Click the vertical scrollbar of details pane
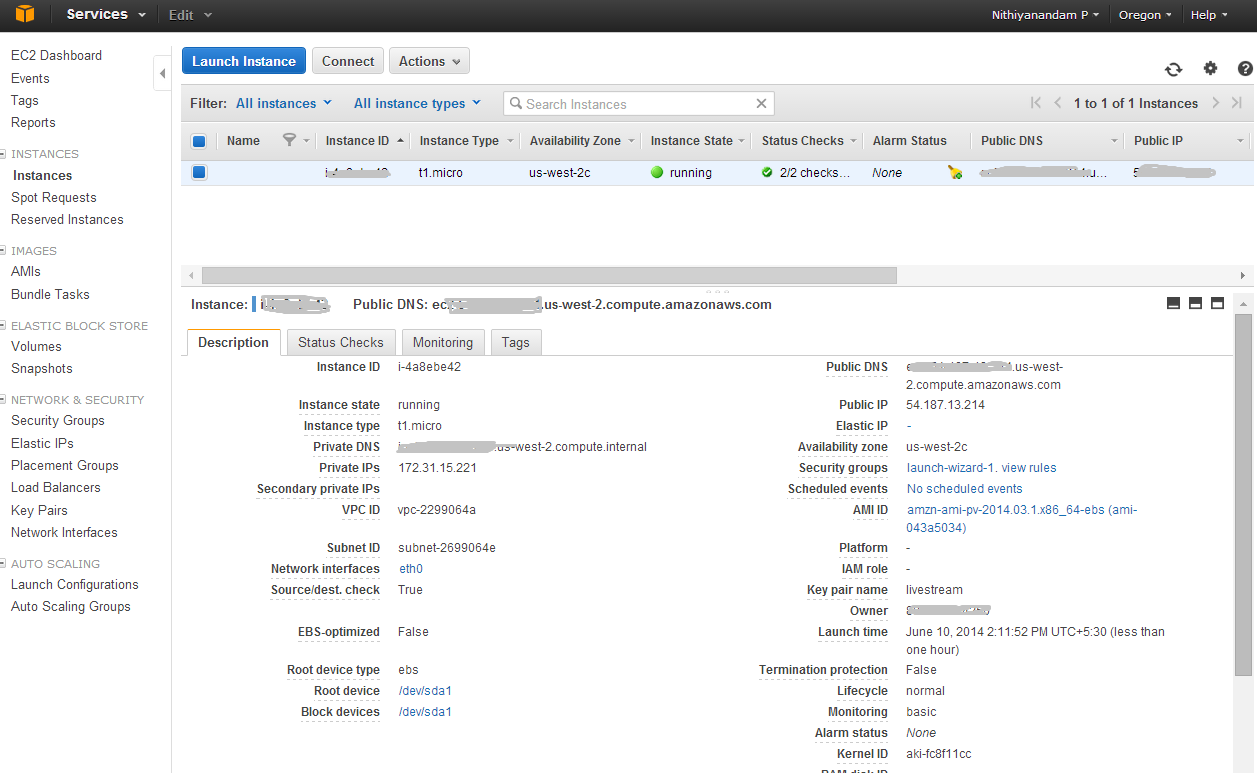Viewport: 1257px width, 773px height. pyautogui.click(x=1244, y=494)
